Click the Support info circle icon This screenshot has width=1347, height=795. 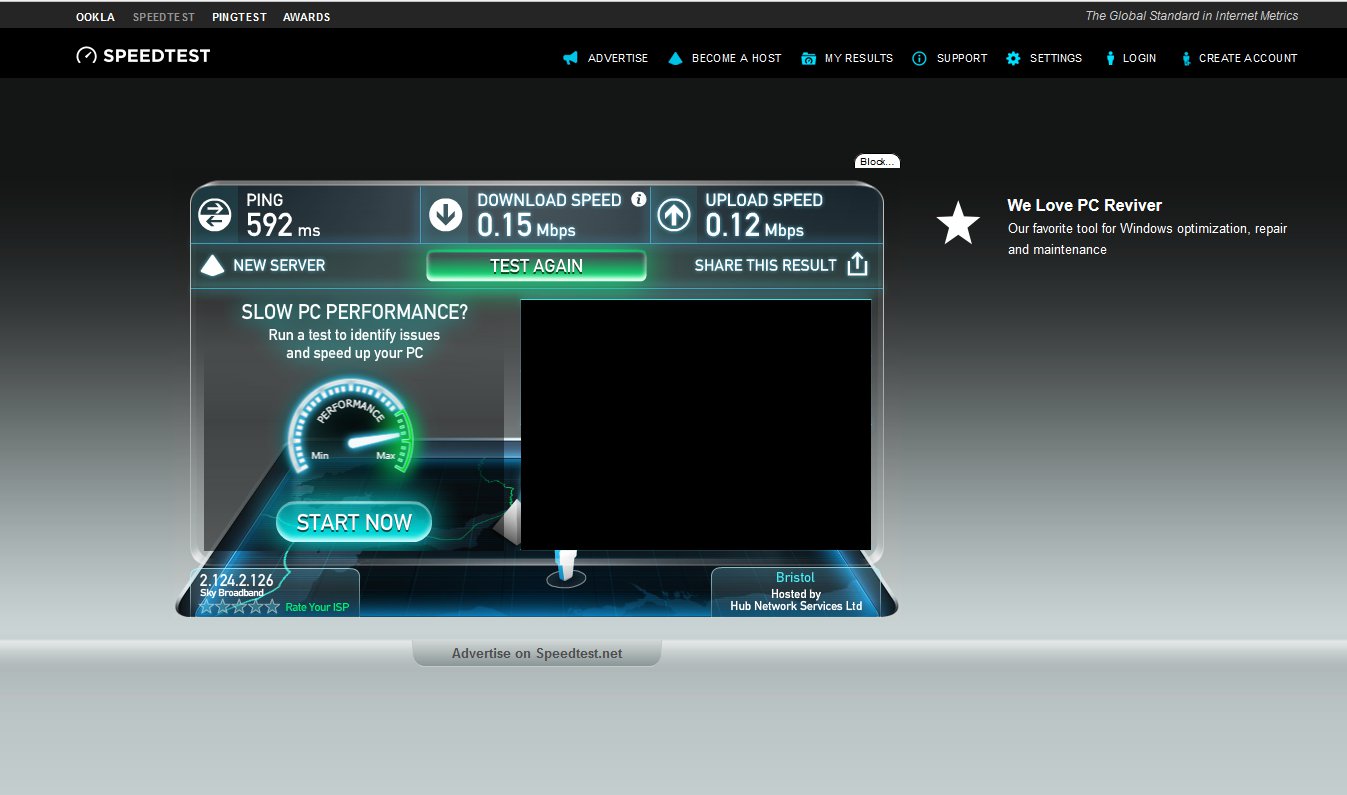pos(919,58)
